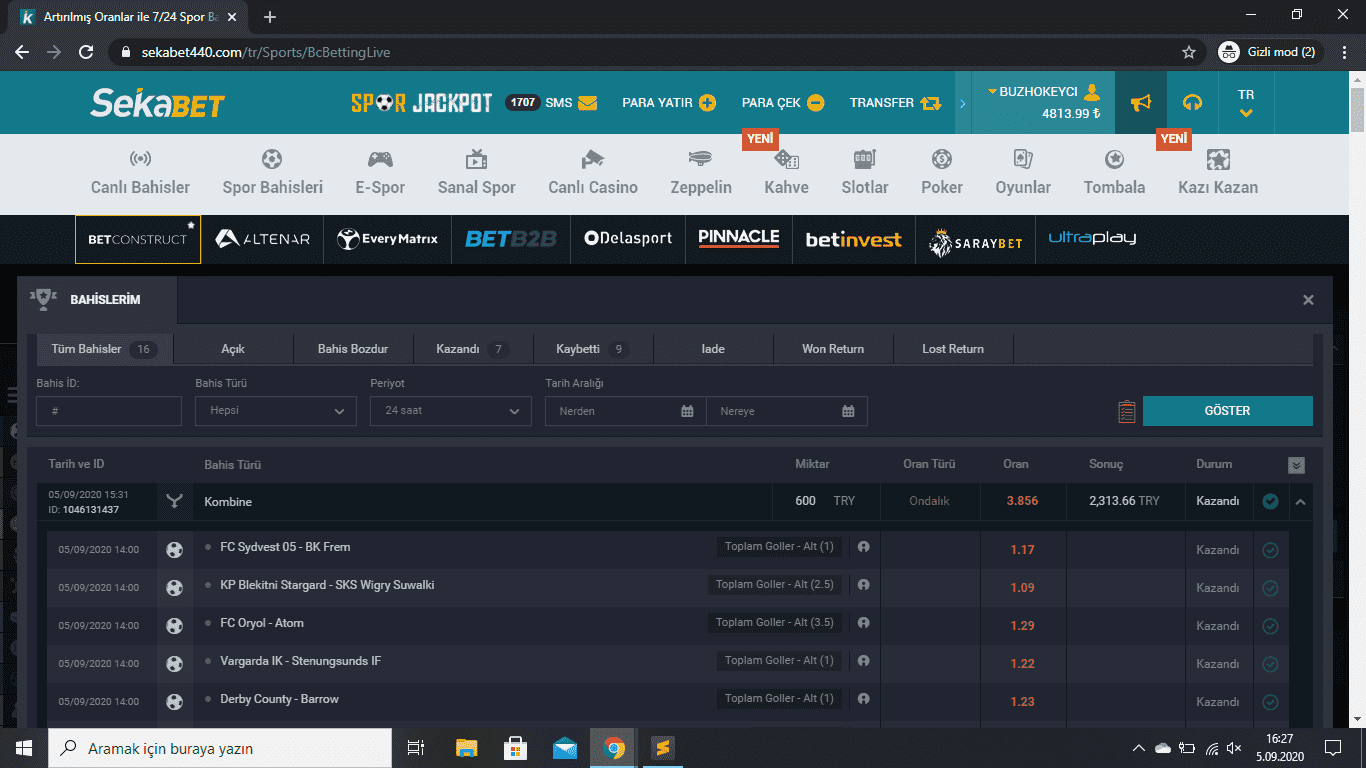The image size is (1366, 768).
Task: Open a new browser tab
Action: [270, 17]
